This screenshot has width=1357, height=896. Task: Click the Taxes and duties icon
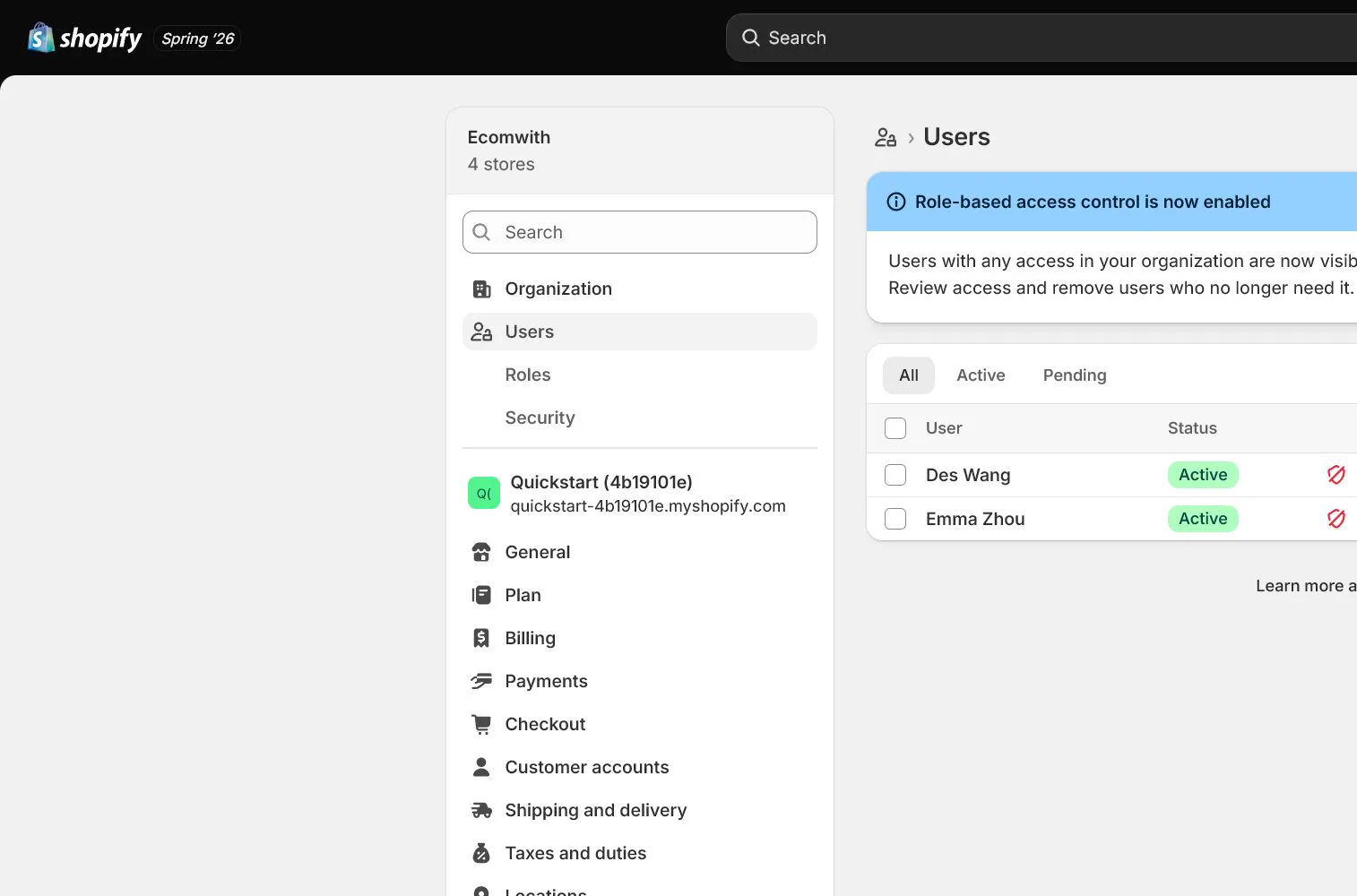coord(481,853)
